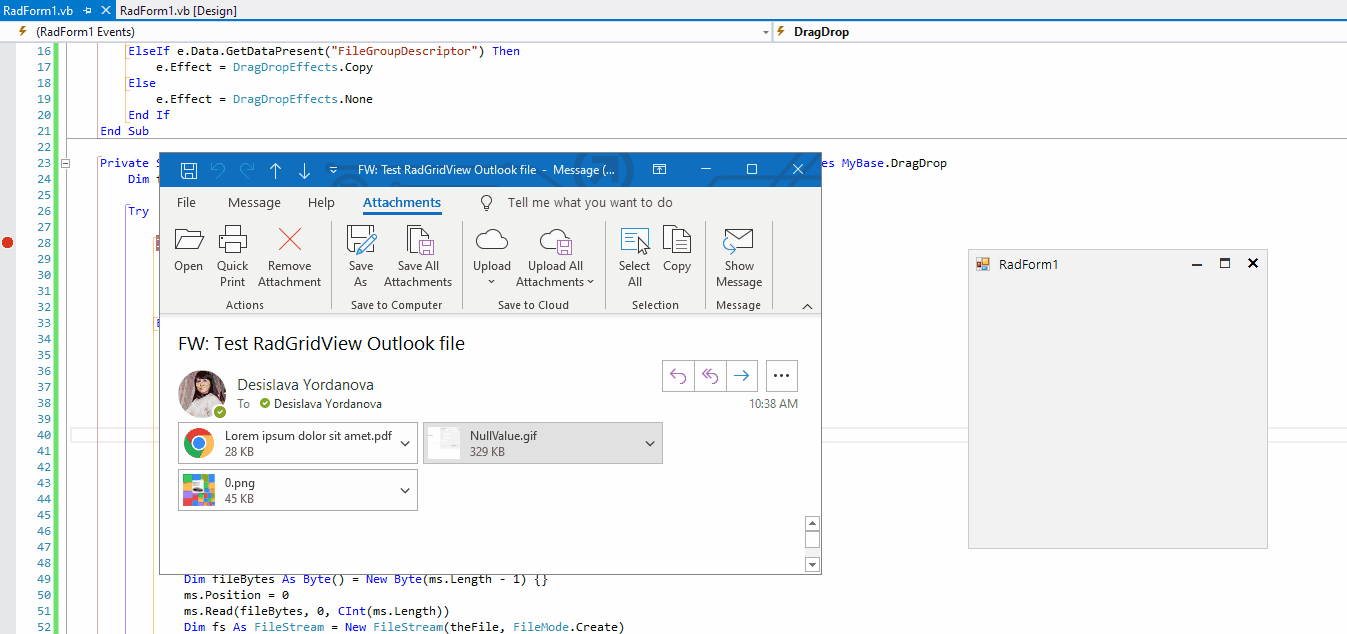1347x634 pixels.
Task: Click the breakpoint marker at line 28
Action: click(x=8, y=243)
